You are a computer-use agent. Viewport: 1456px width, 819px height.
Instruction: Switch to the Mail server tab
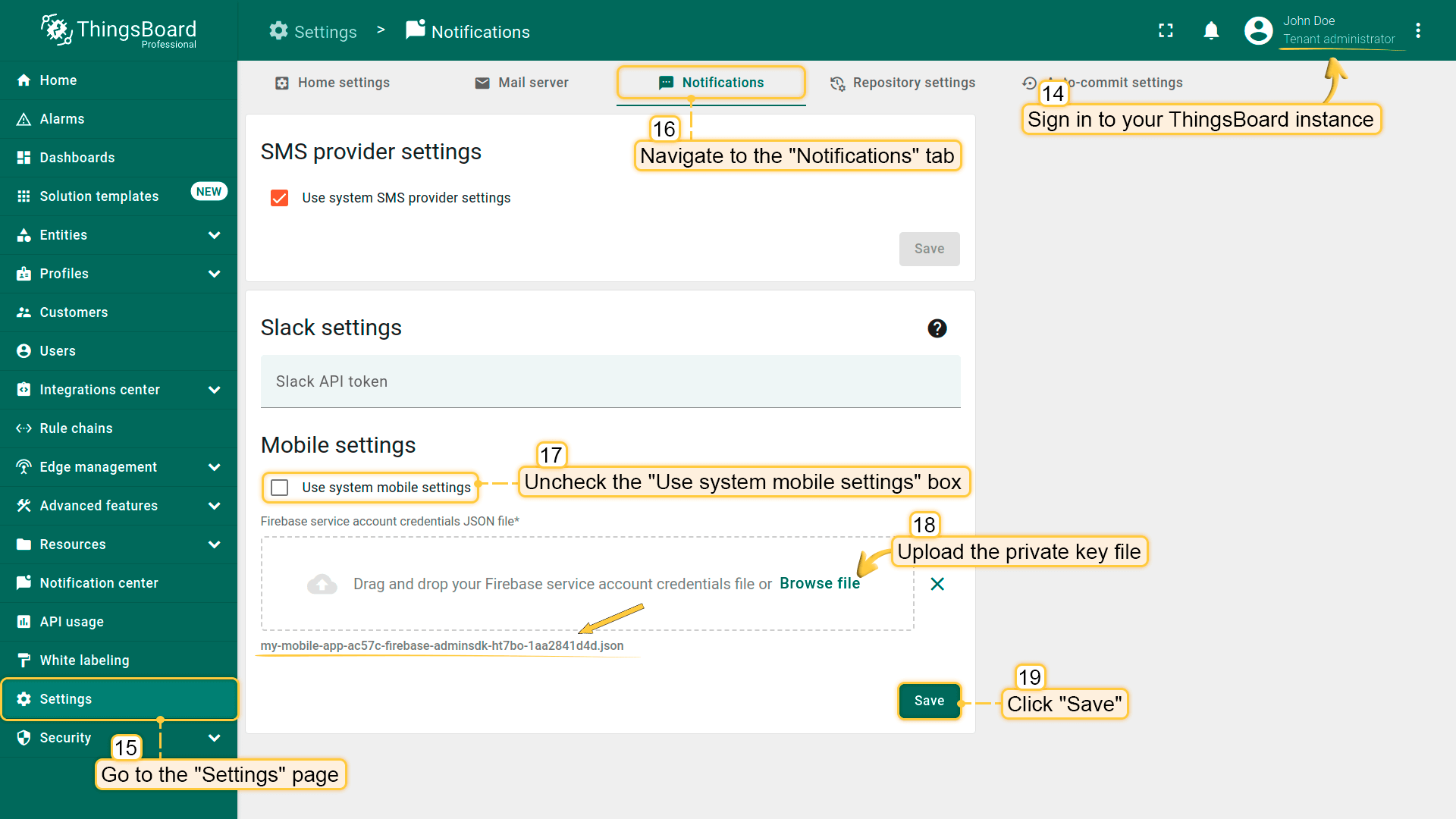pos(522,83)
